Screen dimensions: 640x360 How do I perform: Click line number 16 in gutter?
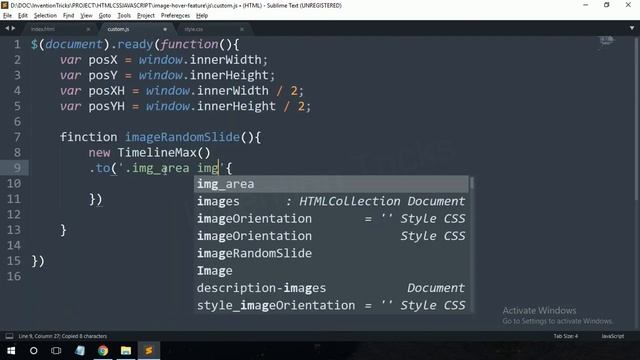point(13,276)
